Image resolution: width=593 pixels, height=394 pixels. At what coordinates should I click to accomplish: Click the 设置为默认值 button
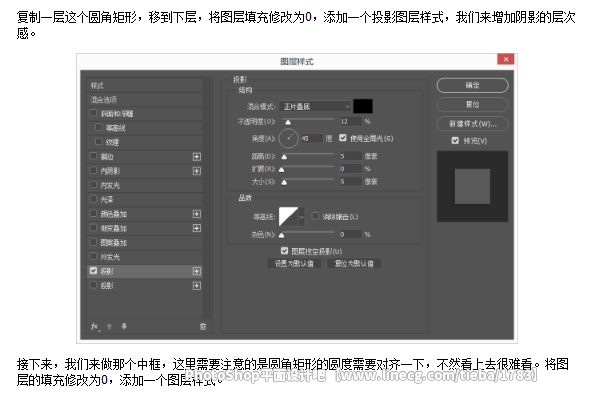coord(294,264)
